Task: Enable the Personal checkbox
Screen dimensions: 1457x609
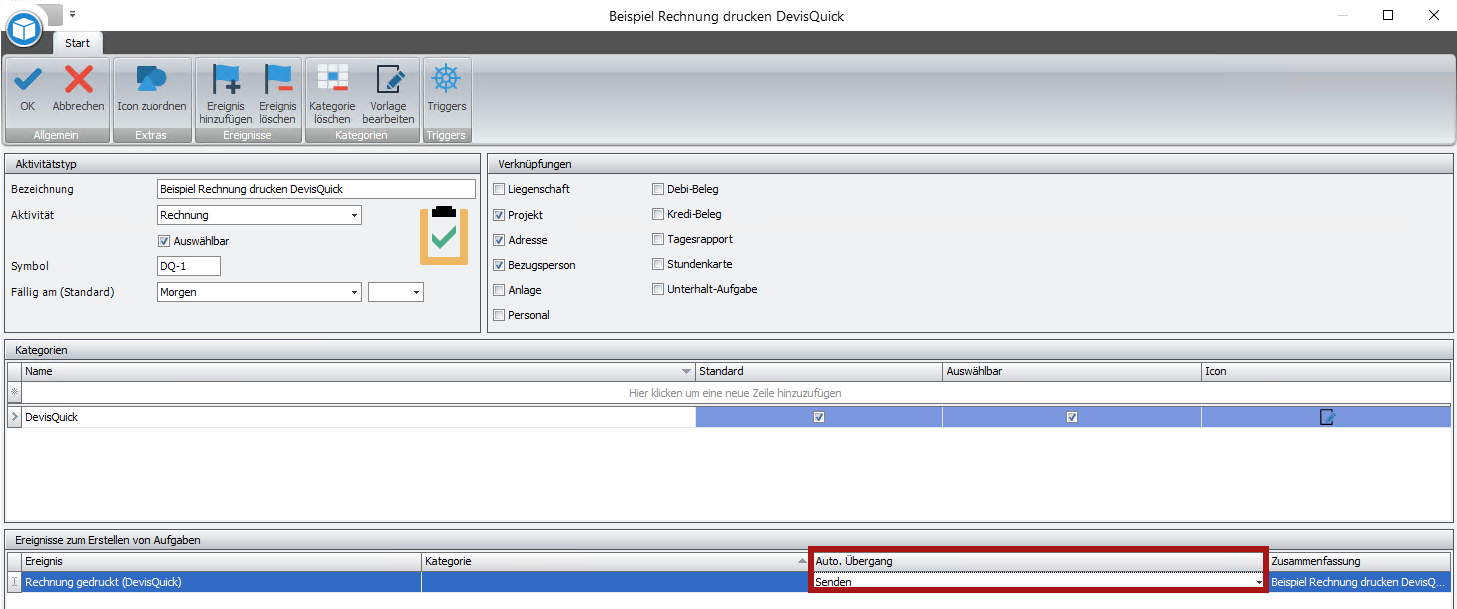Action: click(x=499, y=315)
